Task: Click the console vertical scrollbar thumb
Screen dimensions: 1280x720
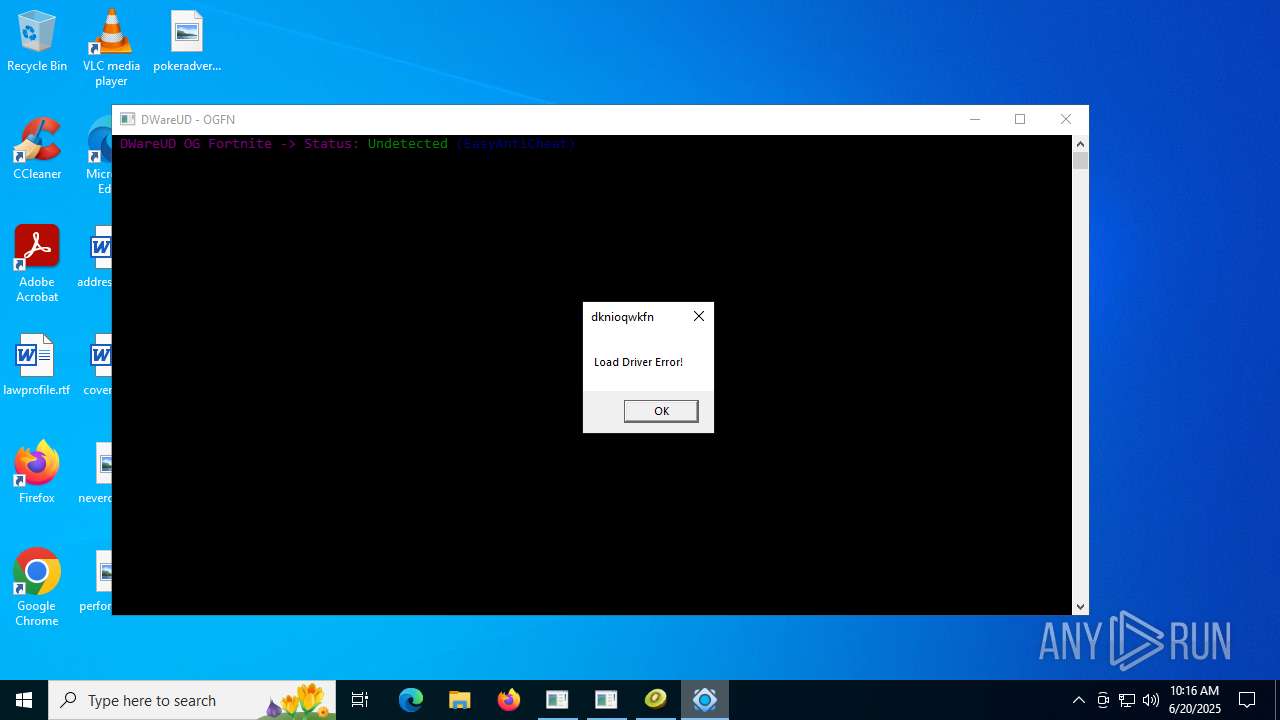Action: pos(1080,161)
